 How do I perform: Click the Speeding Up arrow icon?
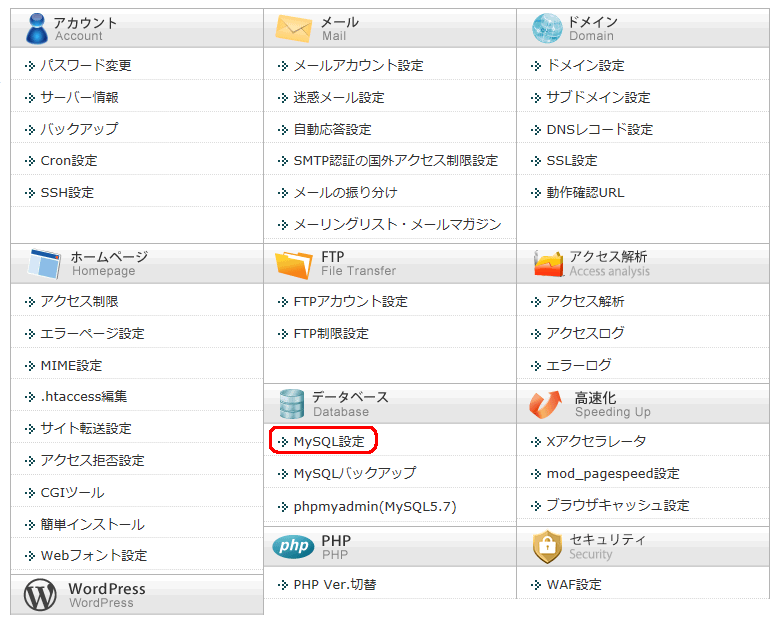pos(545,404)
